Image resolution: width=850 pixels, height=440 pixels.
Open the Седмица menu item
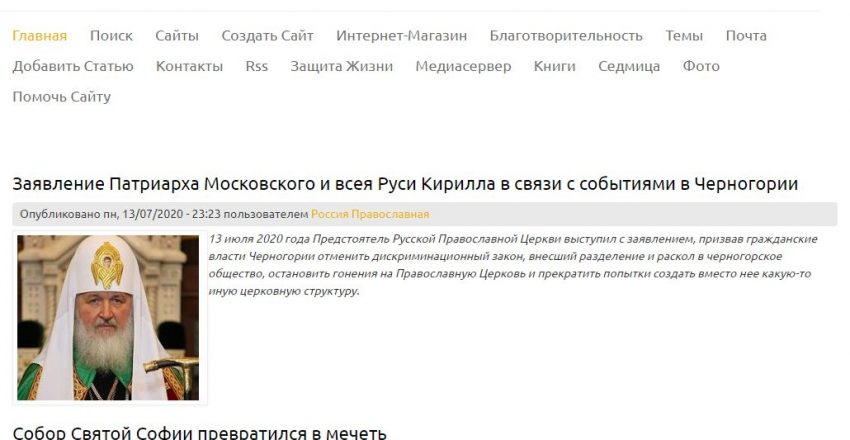(x=629, y=66)
